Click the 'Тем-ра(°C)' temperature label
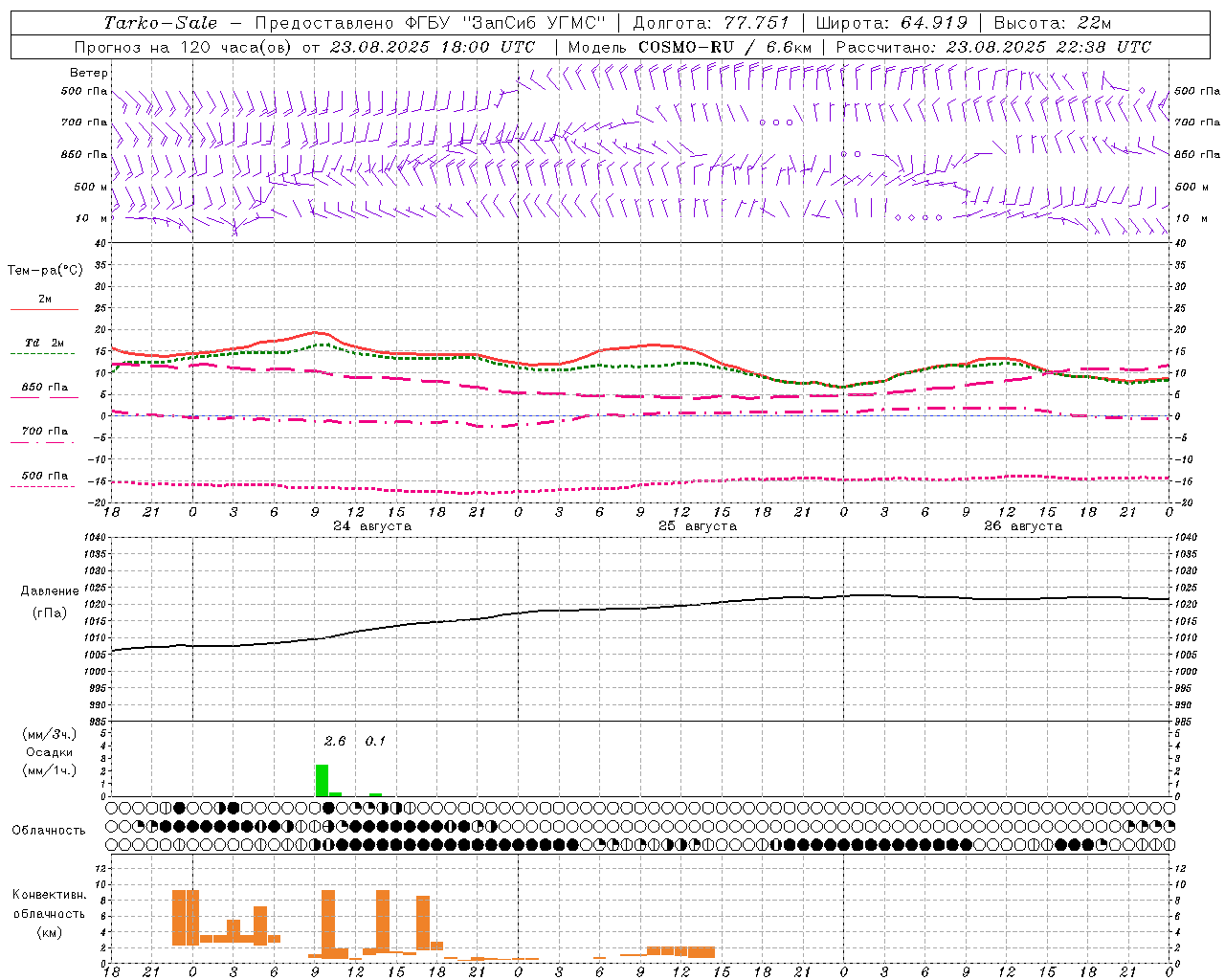Screen dimensions: 1225x980 click(x=45, y=271)
